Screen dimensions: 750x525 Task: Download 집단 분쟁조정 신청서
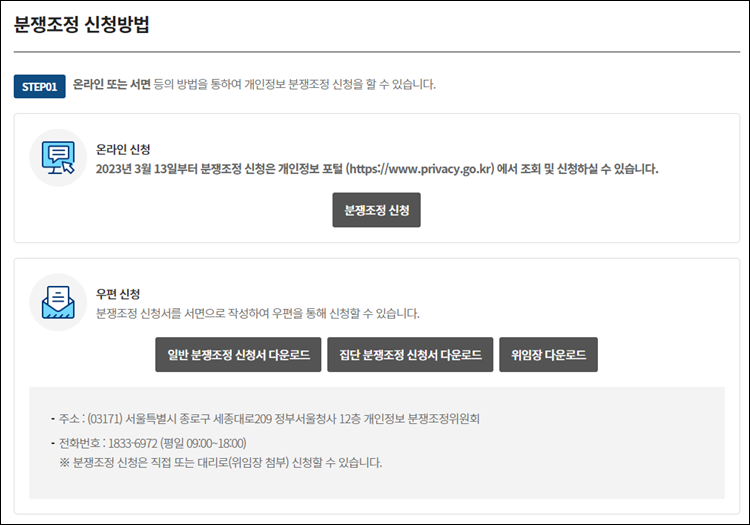click(x=410, y=354)
